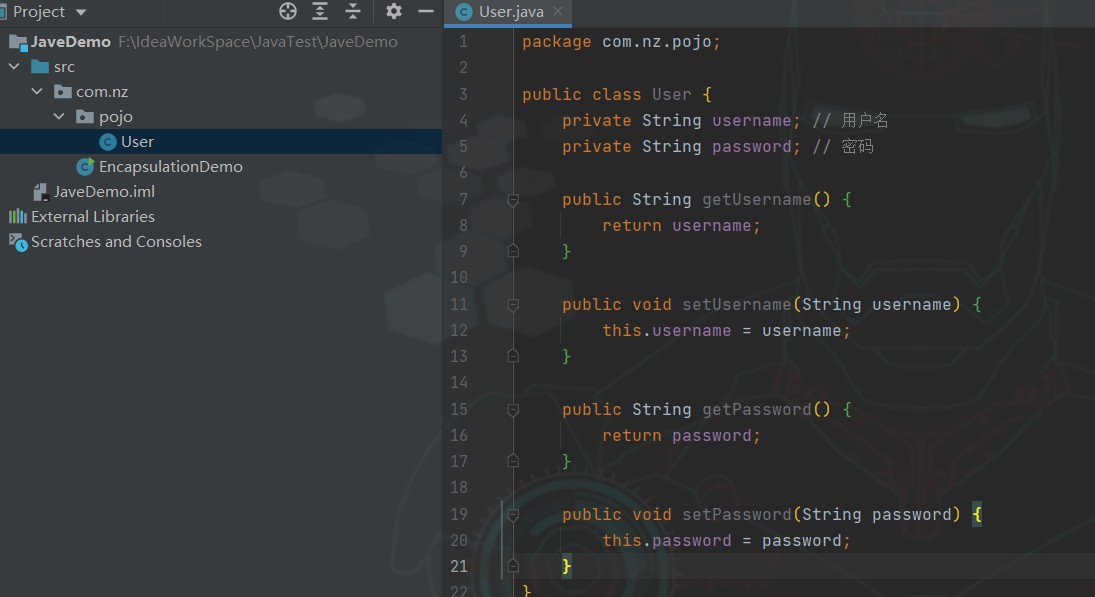Close the User.java tab

[557, 12]
